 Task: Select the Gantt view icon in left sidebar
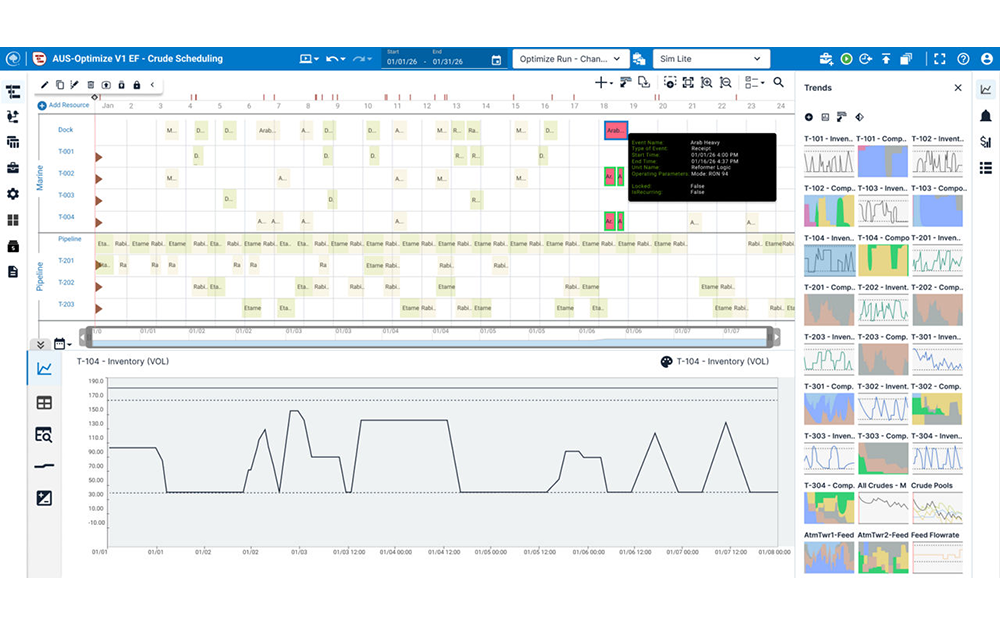[x=13, y=92]
